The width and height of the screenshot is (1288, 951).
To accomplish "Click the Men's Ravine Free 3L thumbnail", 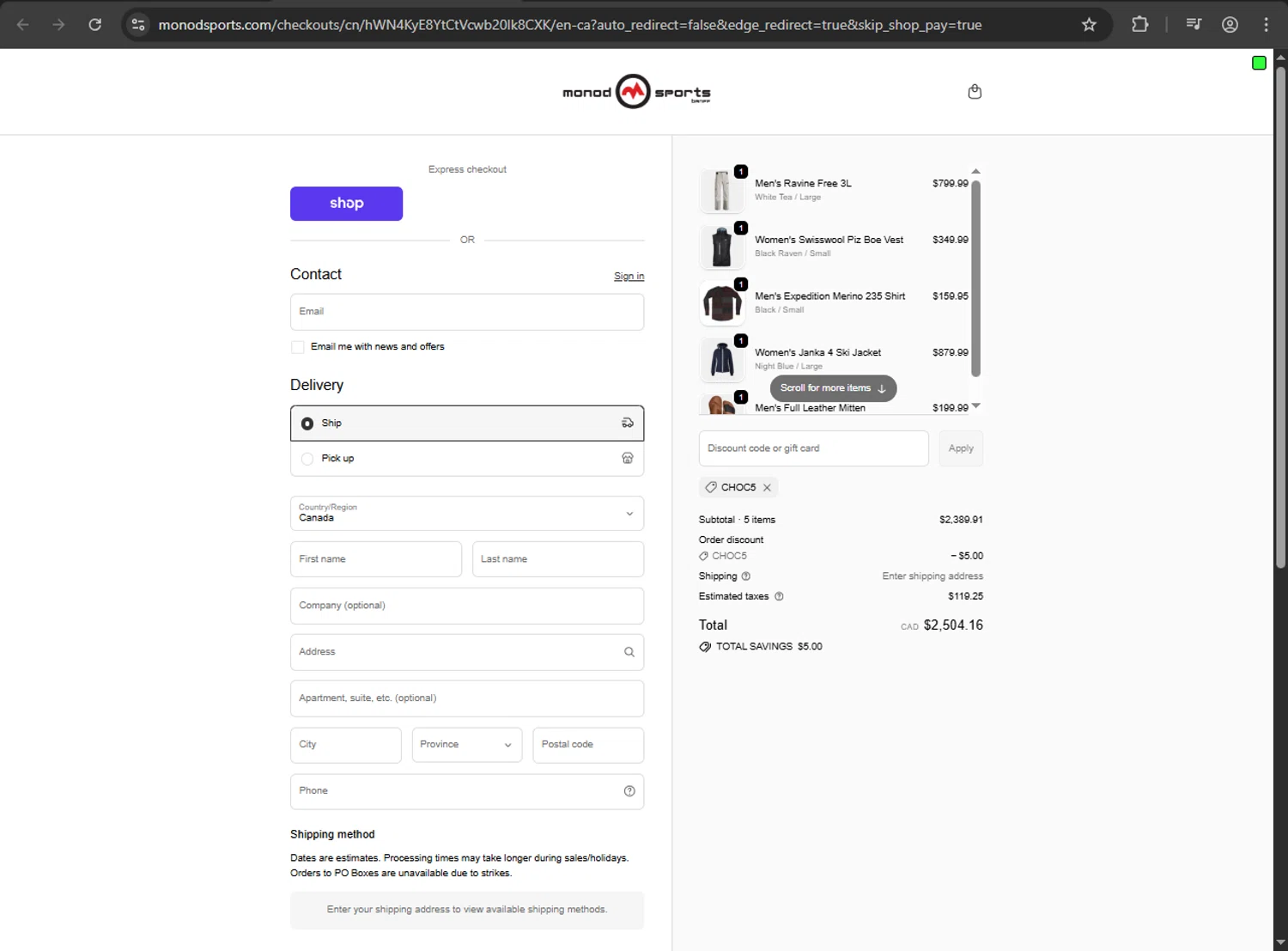I will pyautogui.click(x=722, y=190).
